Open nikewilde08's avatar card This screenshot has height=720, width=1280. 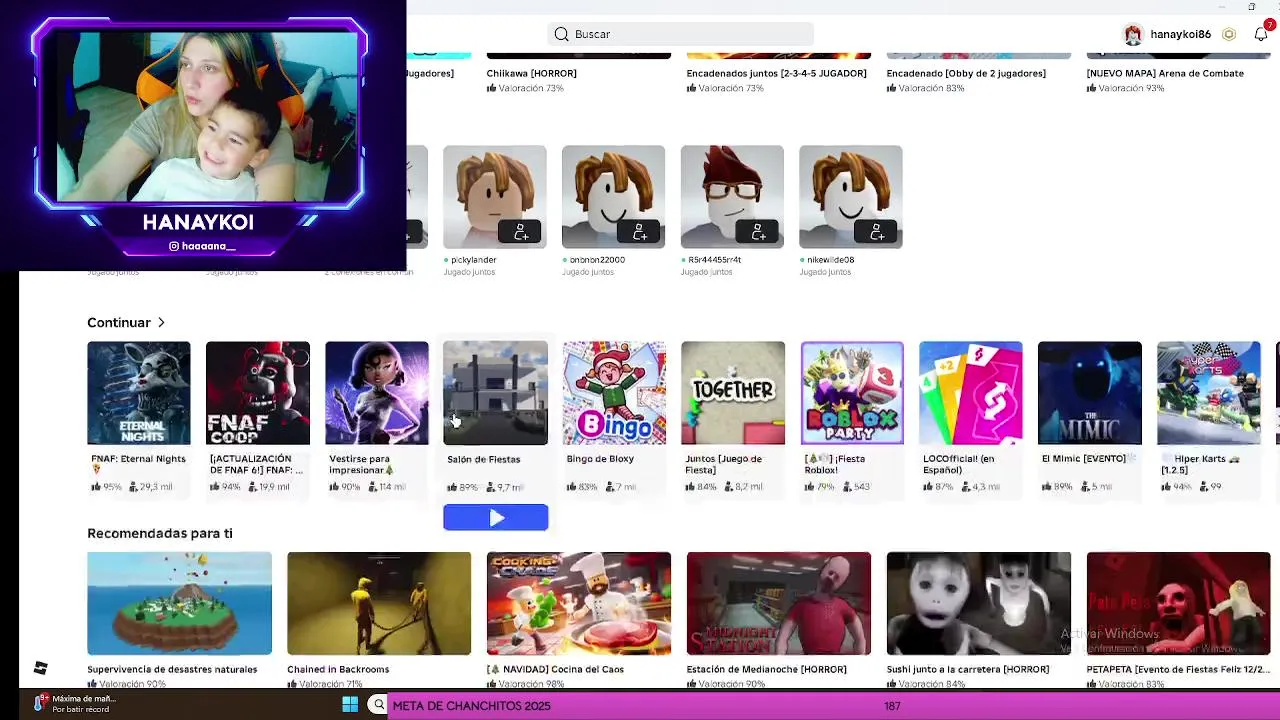[851, 197]
